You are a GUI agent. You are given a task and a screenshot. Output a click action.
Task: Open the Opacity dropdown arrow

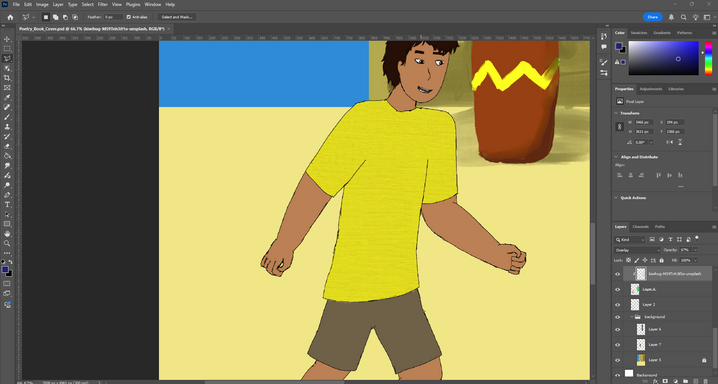pyautogui.click(x=696, y=250)
